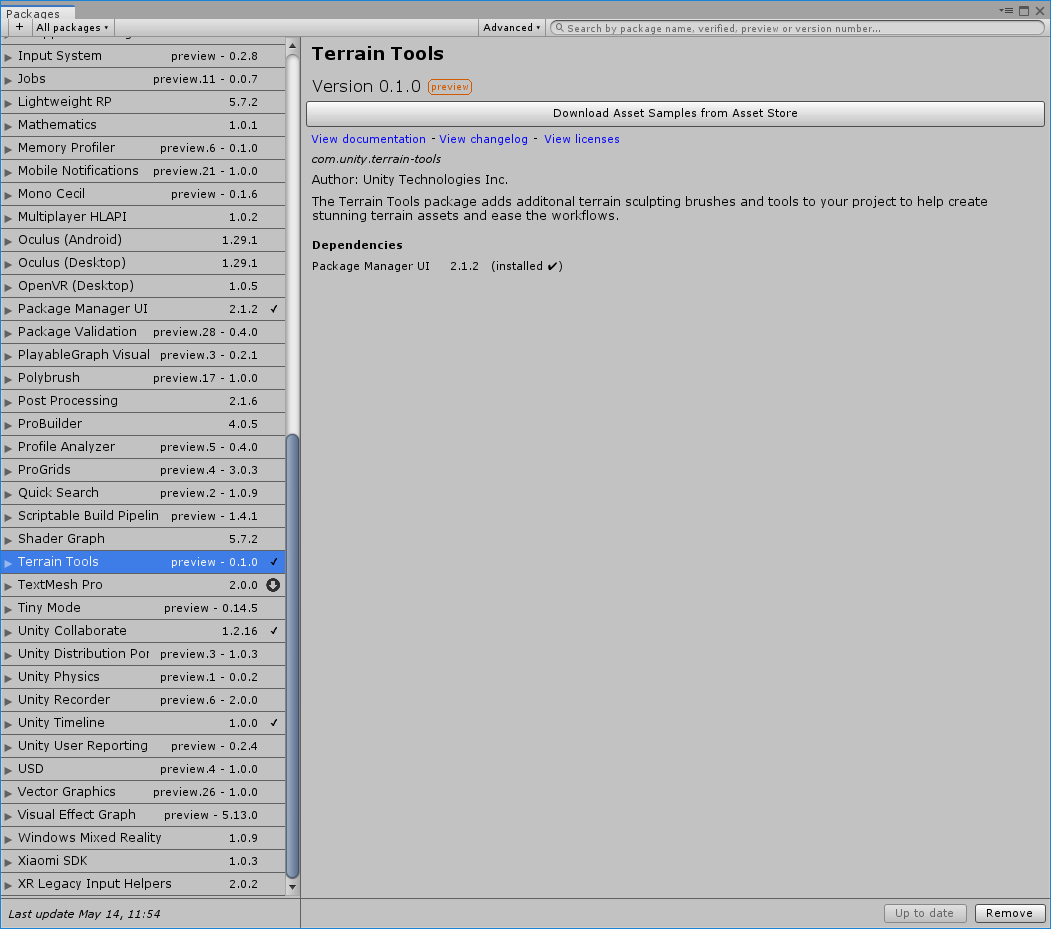Select the Vector Graphics package
This screenshot has height=929, width=1051.
click(x=143, y=792)
